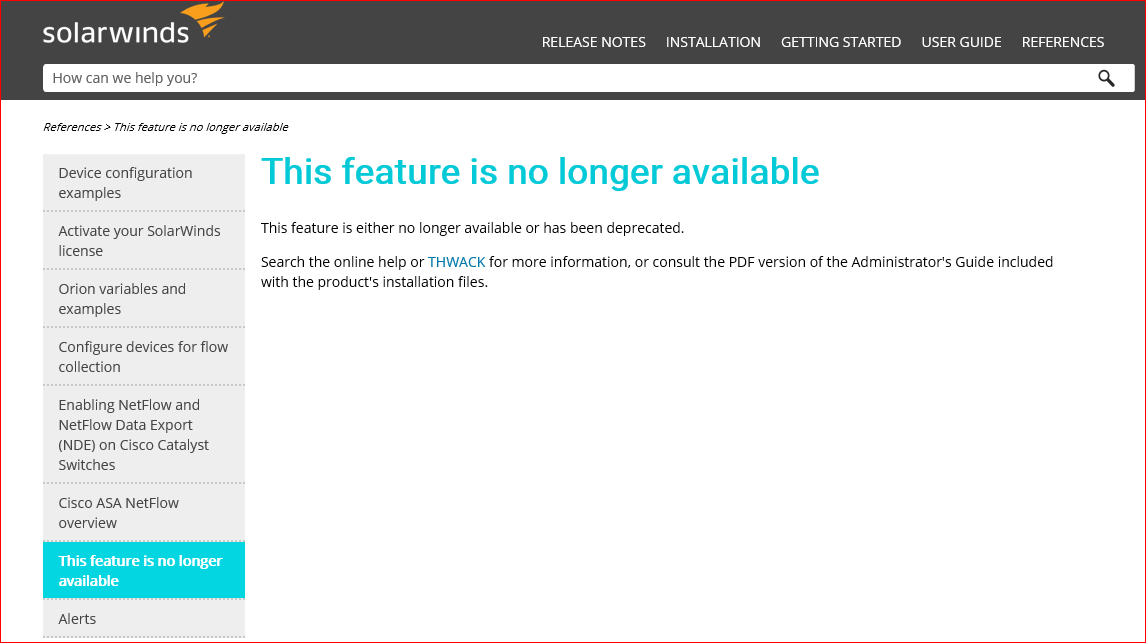Click the search magnifier icon
This screenshot has height=643, width=1146.
tap(1106, 78)
